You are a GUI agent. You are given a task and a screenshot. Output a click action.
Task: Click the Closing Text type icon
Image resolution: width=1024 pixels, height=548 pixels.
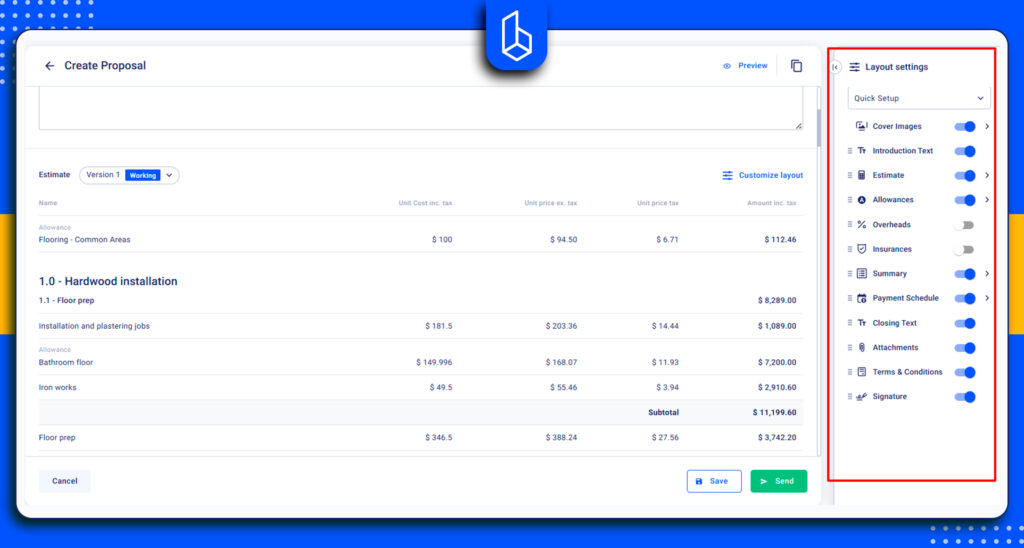click(861, 323)
